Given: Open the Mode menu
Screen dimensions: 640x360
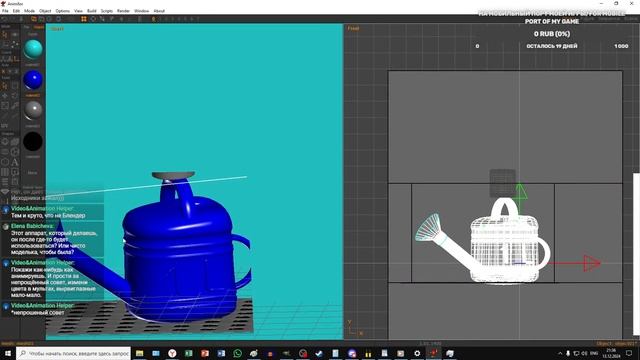Looking at the screenshot, I should 29,11.
